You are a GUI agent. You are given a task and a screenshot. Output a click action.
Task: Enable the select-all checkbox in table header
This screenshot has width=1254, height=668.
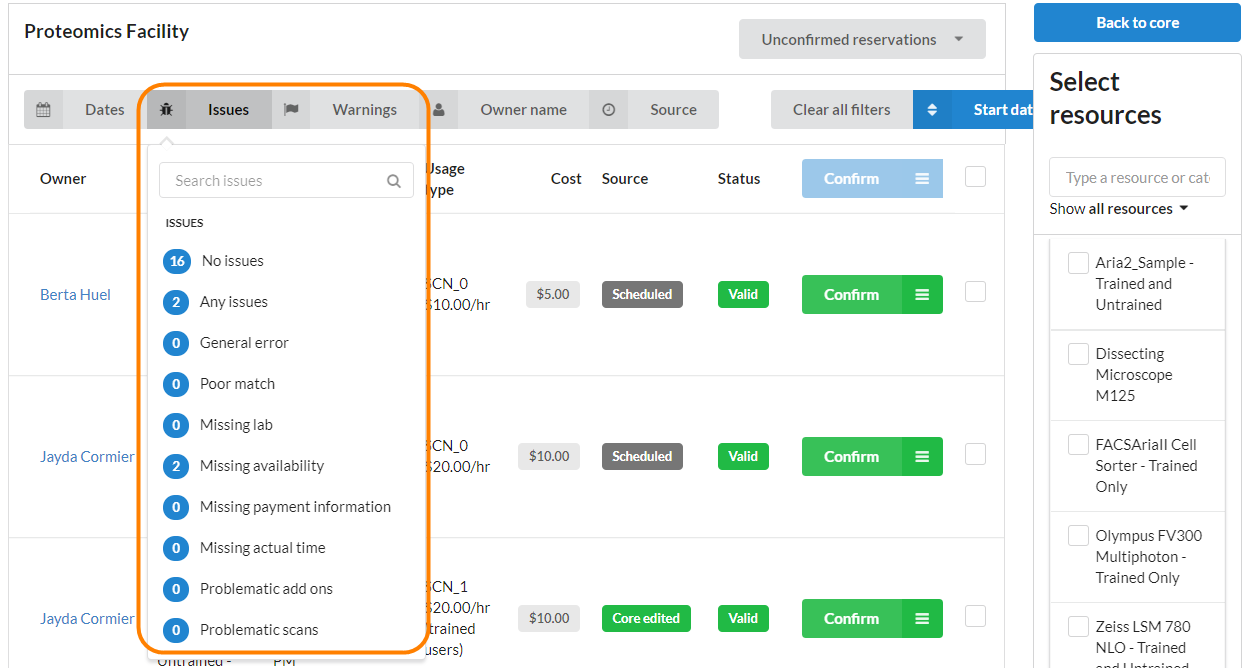[x=975, y=177]
